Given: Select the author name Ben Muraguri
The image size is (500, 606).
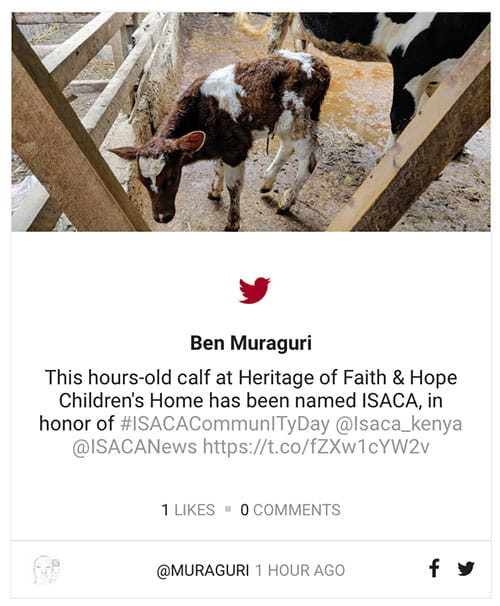Looking at the screenshot, I should [x=251, y=343].
